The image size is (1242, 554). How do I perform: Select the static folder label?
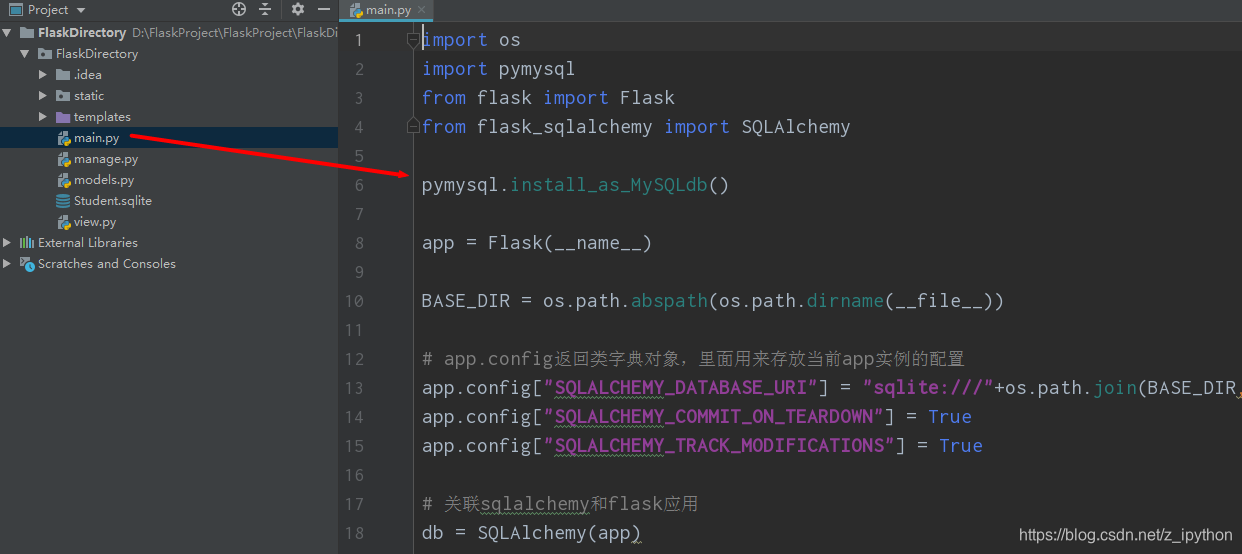coord(89,96)
